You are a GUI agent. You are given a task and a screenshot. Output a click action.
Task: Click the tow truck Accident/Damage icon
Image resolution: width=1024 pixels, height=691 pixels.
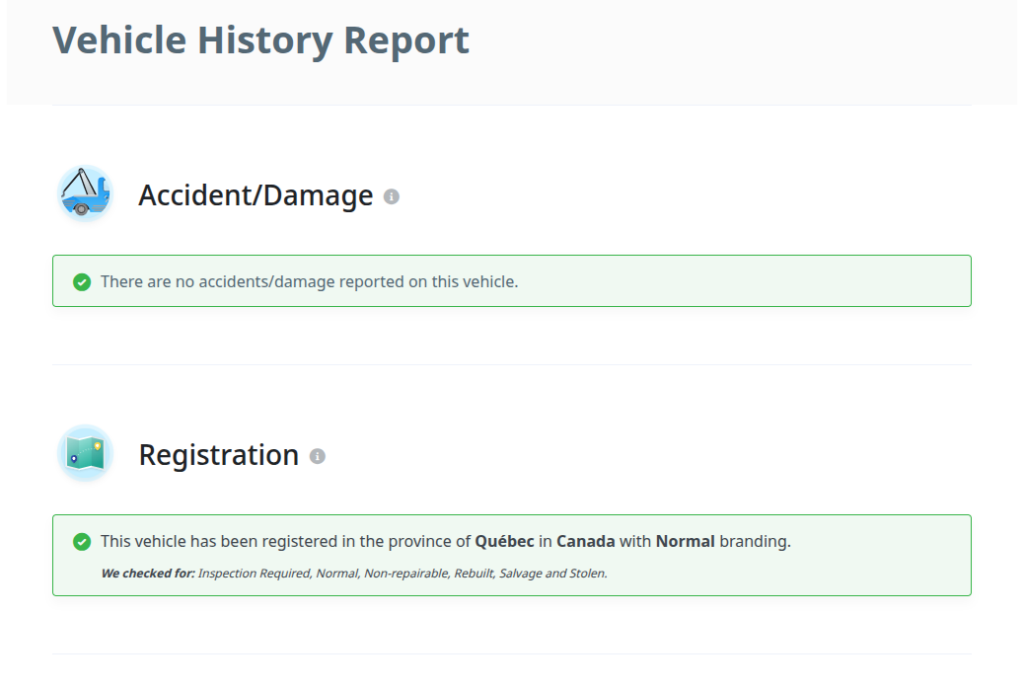click(x=85, y=193)
